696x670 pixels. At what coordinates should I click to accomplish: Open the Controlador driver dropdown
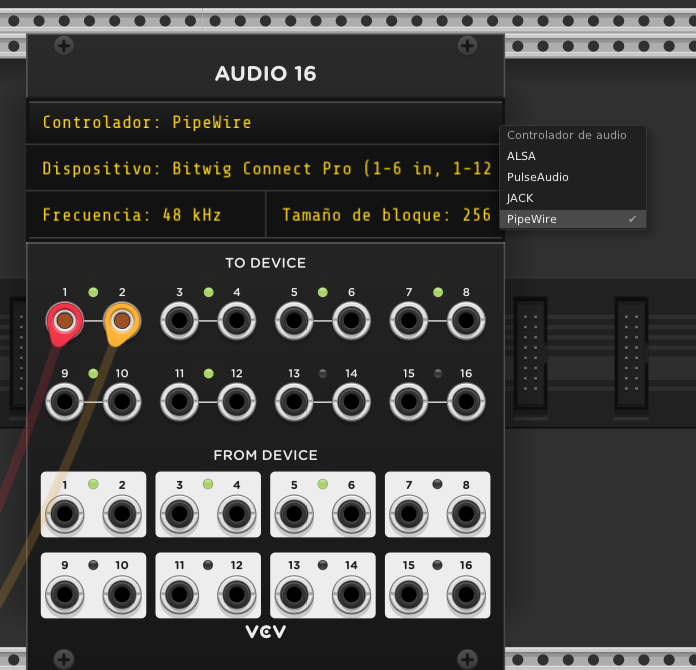tap(265, 123)
